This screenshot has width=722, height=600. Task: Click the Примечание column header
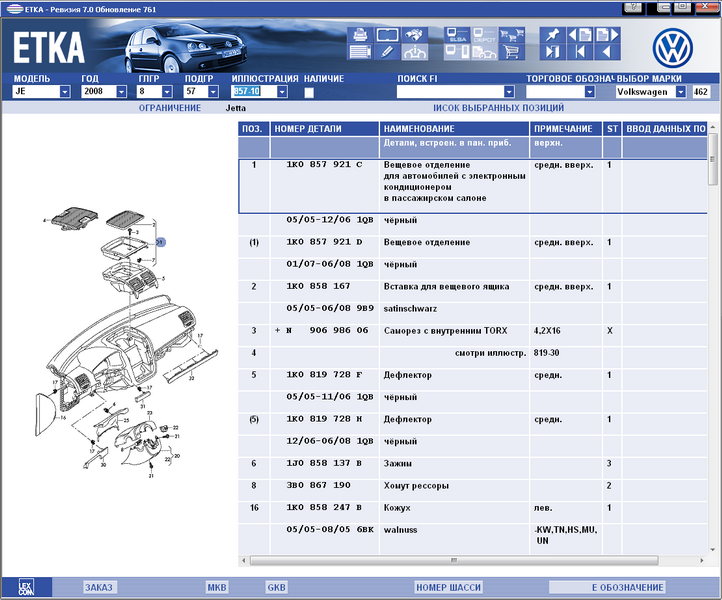tap(566, 129)
